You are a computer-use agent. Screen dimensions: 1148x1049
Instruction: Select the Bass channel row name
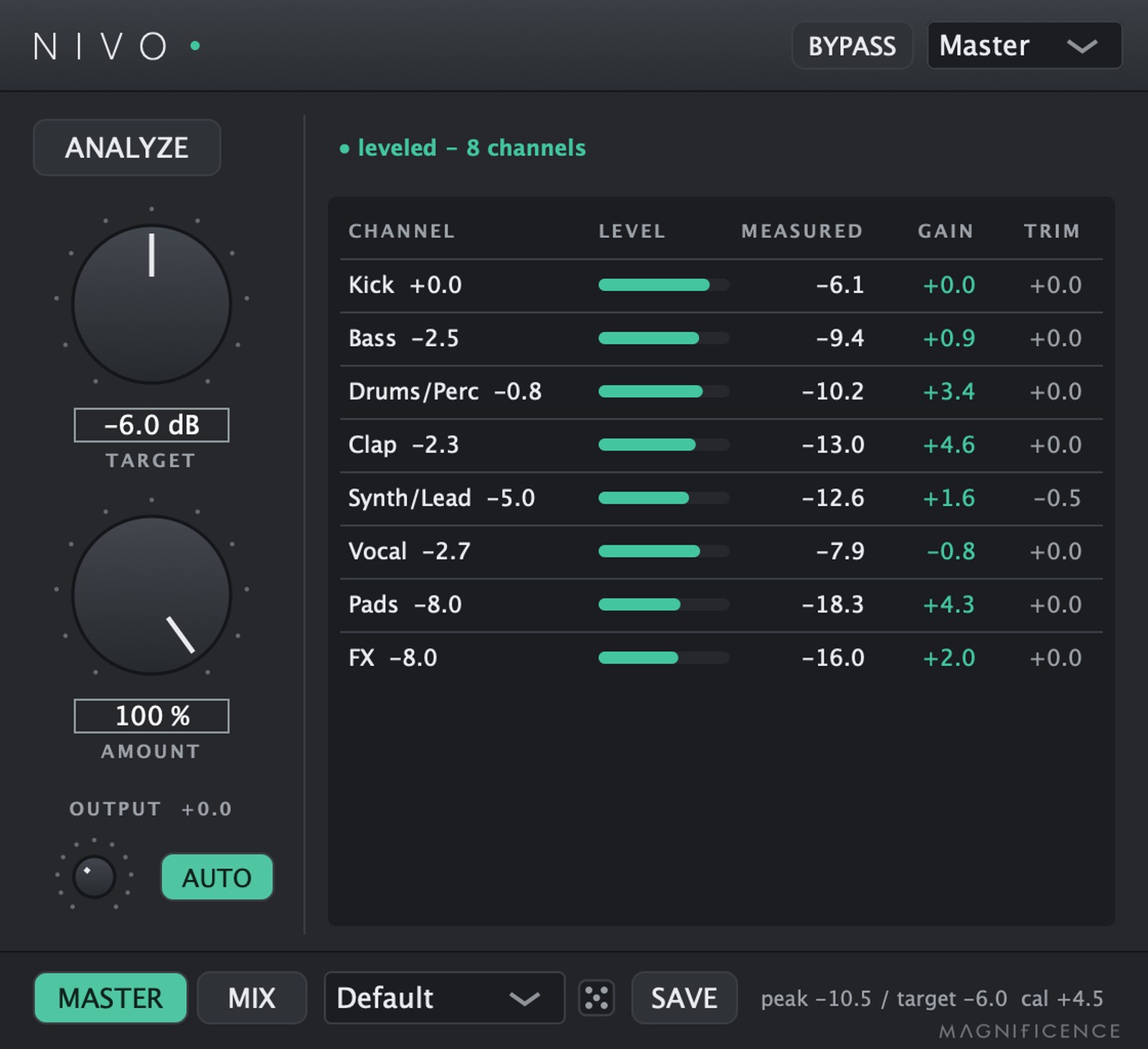372,338
